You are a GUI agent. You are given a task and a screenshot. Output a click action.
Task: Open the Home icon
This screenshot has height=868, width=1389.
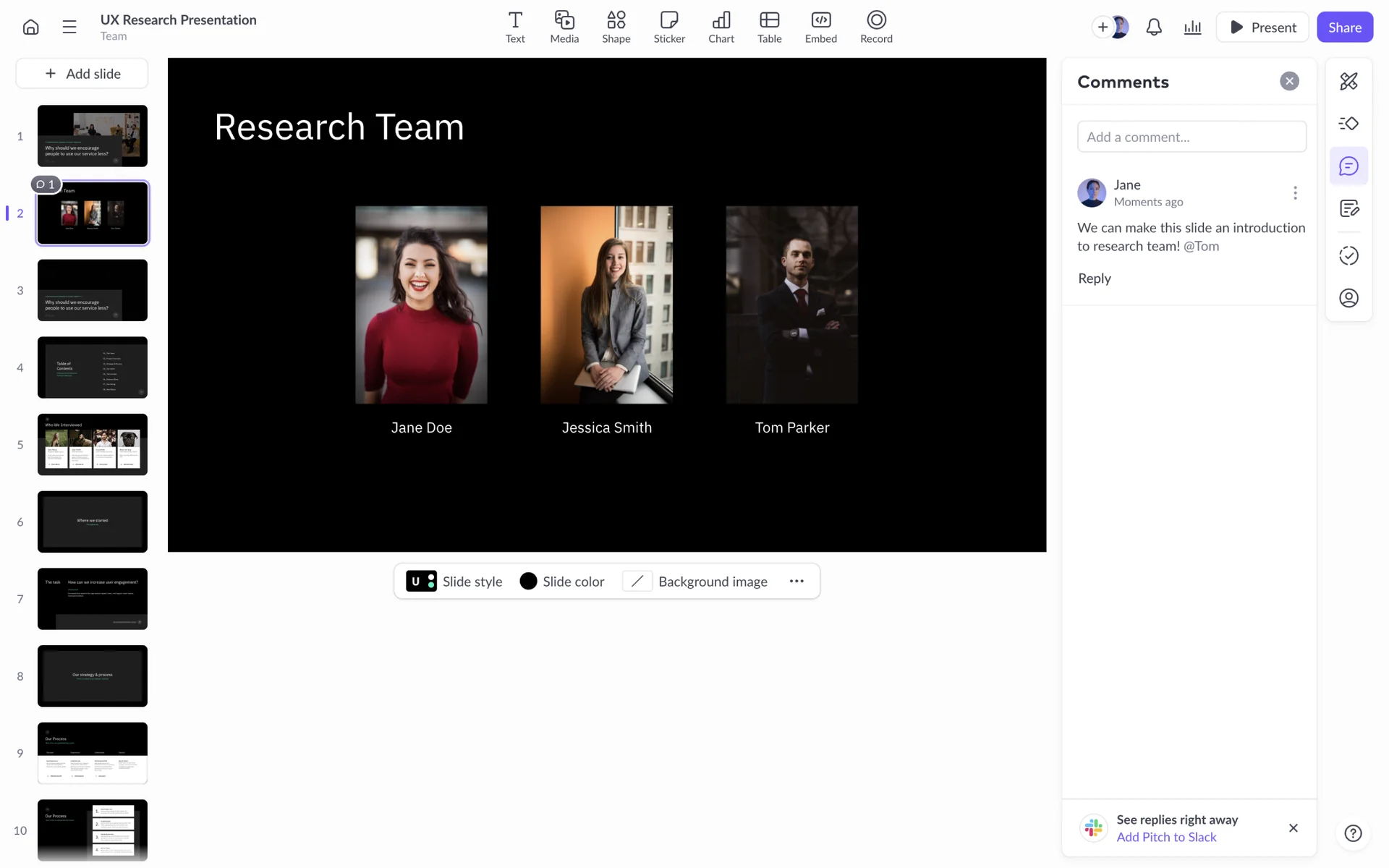(30, 27)
